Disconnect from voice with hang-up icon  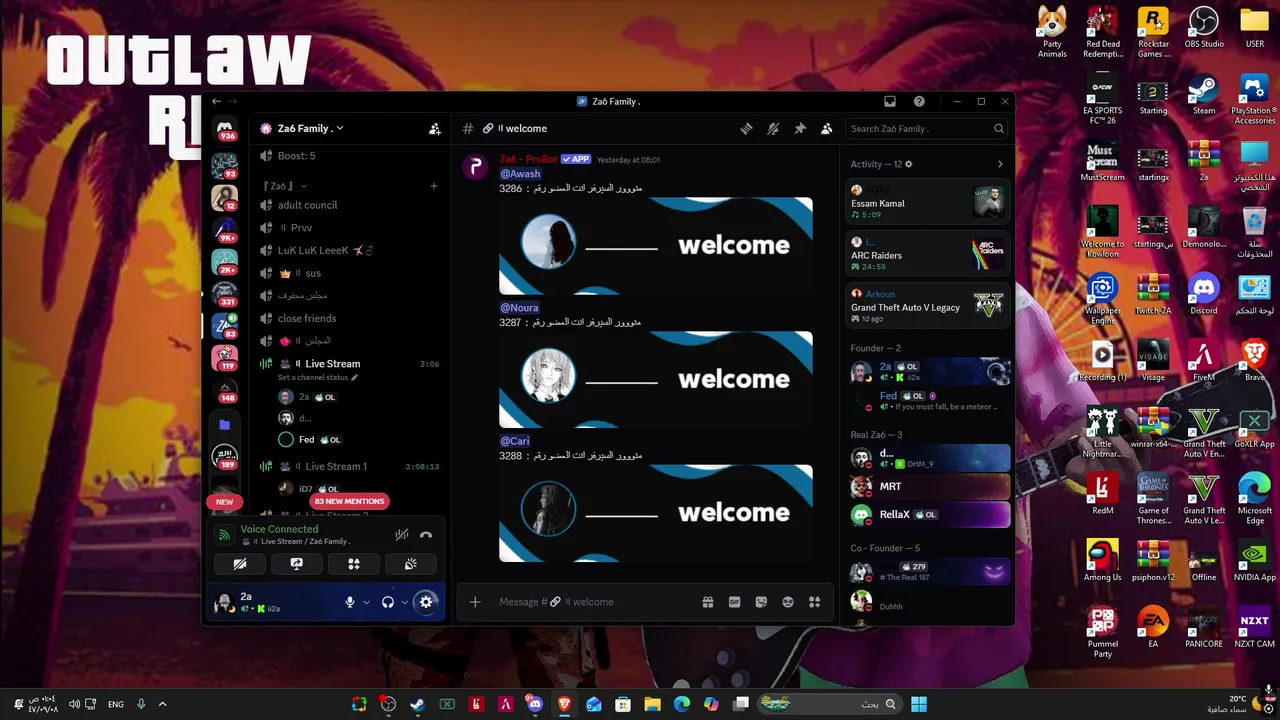coord(426,535)
